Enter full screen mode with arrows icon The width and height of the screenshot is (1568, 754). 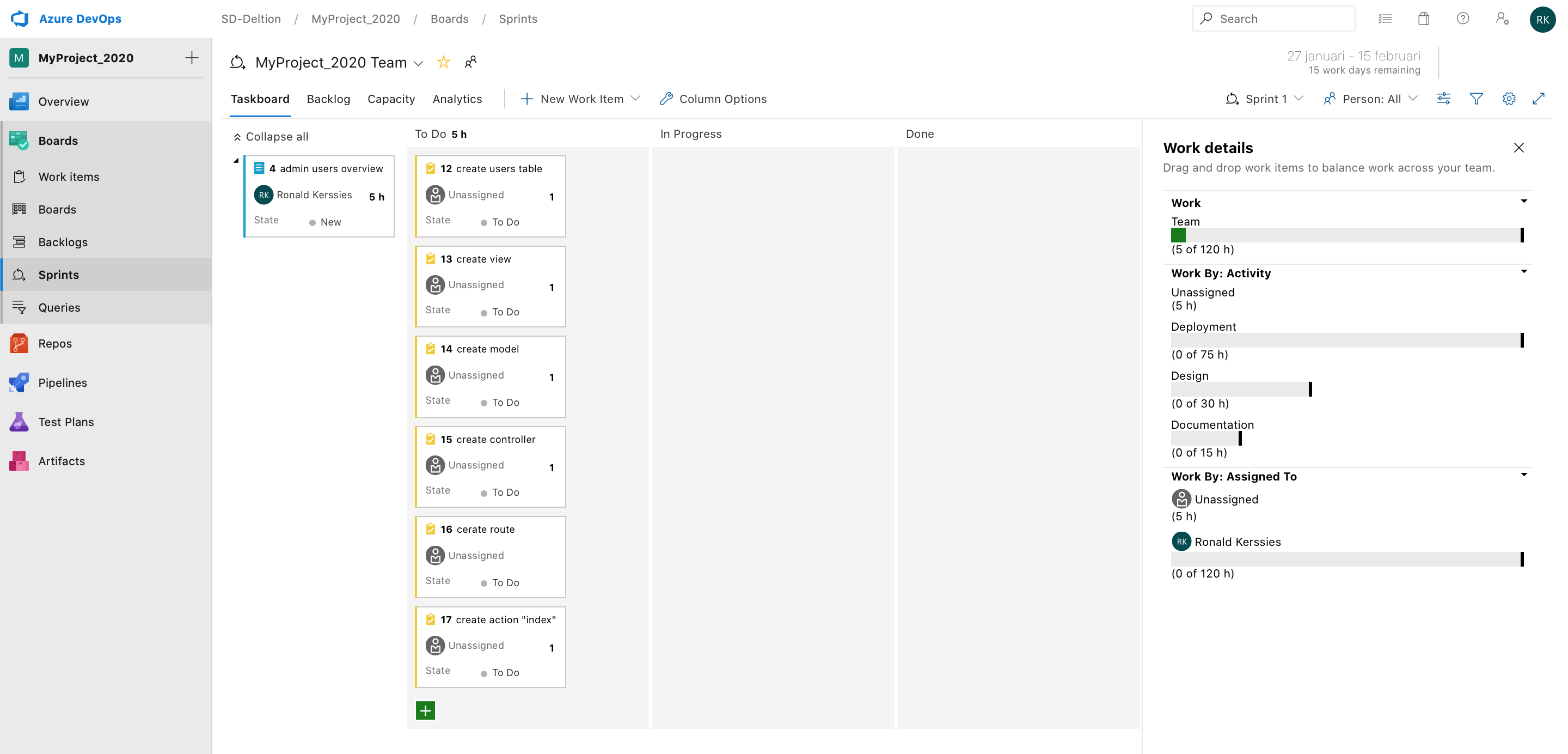coord(1539,99)
